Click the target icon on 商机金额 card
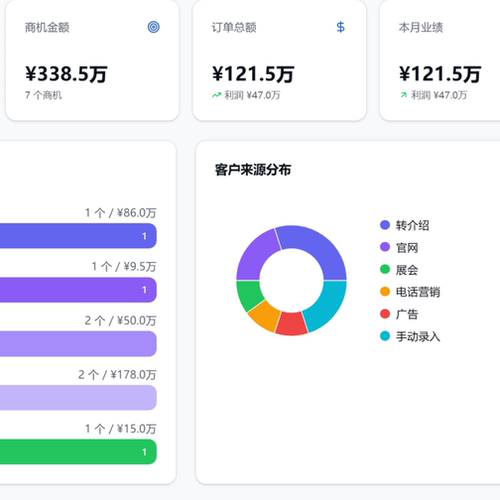Viewport: 500px width, 500px height. click(154, 27)
